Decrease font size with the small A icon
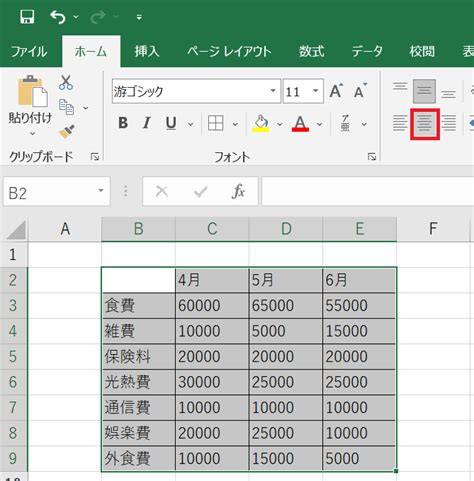This screenshot has height=481, width=474. [x=360, y=90]
